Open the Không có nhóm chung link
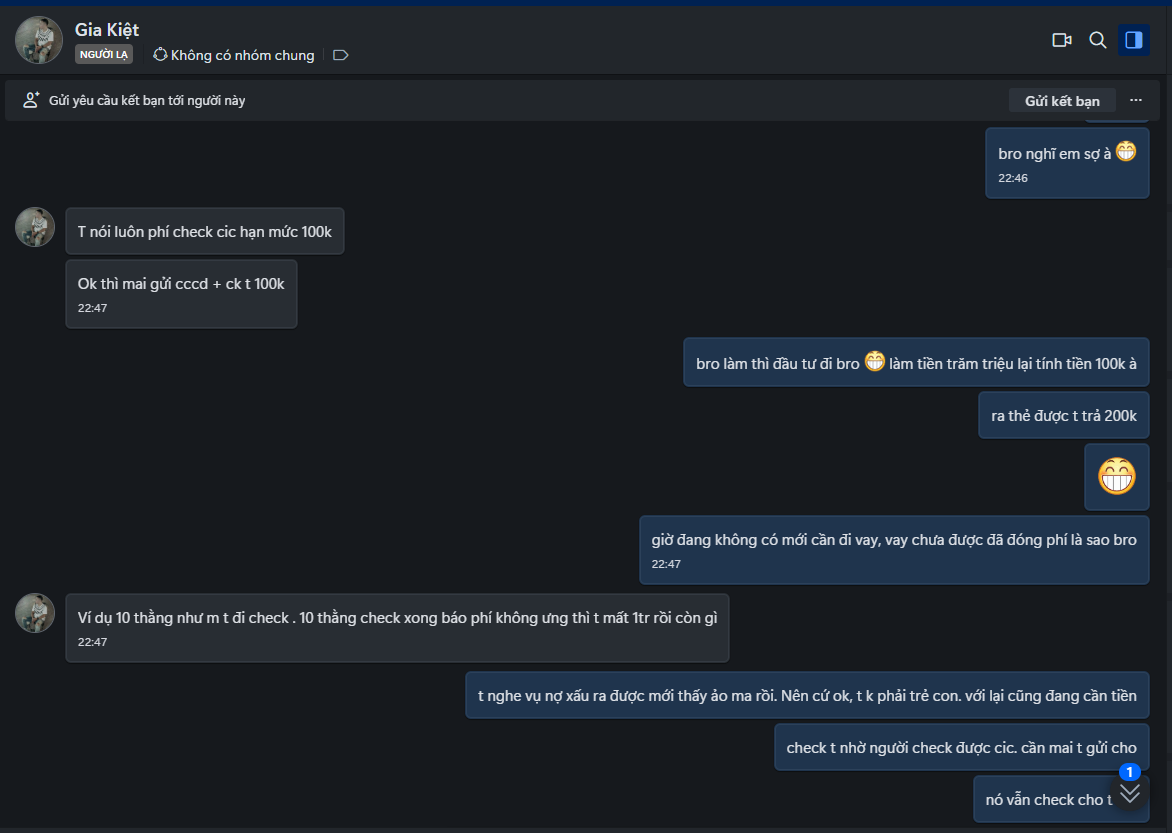Viewport: 1172px width, 833px height. click(x=242, y=55)
